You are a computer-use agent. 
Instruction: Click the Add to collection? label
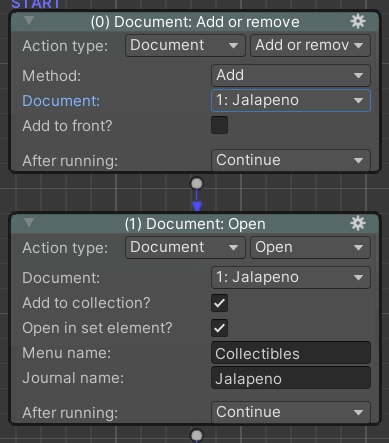point(86,303)
